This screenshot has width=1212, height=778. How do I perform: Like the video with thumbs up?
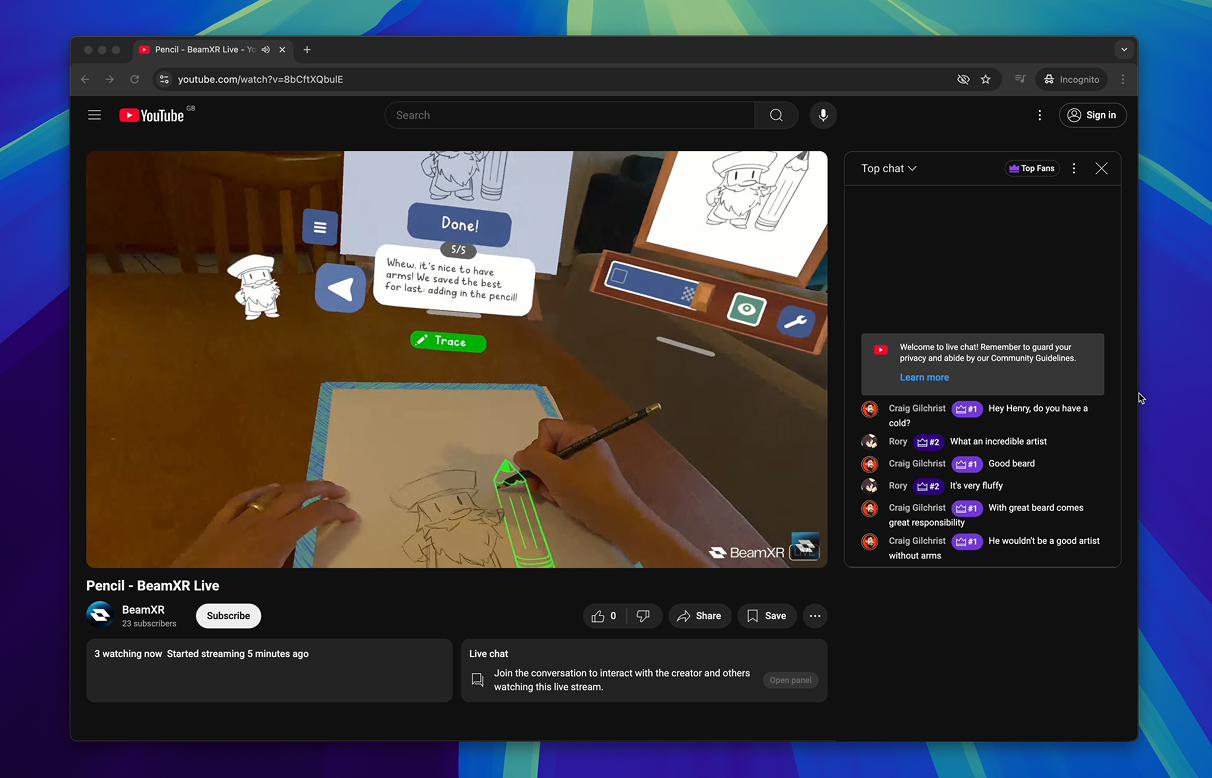click(x=605, y=616)
